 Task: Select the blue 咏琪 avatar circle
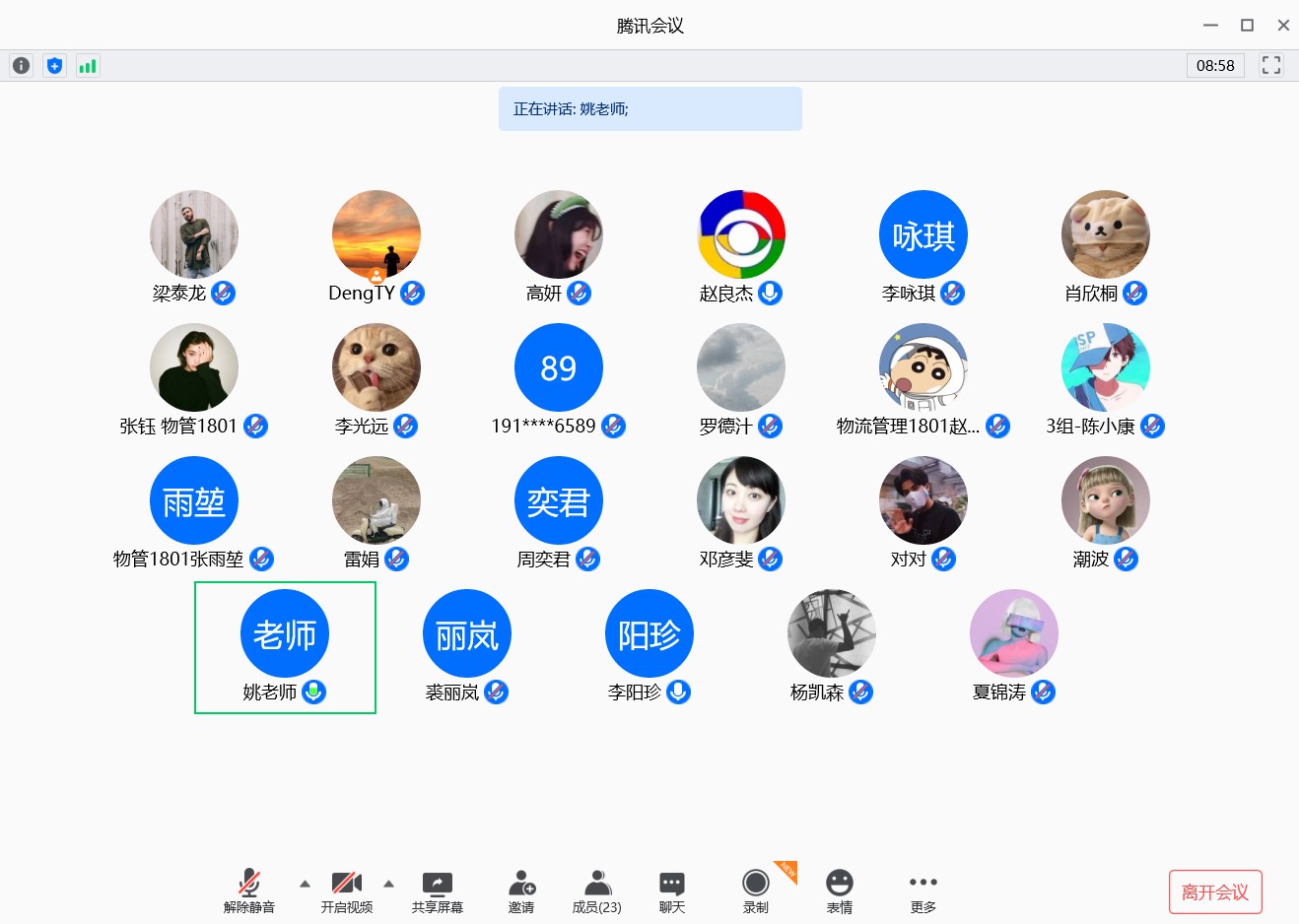(x=923, y=234)
